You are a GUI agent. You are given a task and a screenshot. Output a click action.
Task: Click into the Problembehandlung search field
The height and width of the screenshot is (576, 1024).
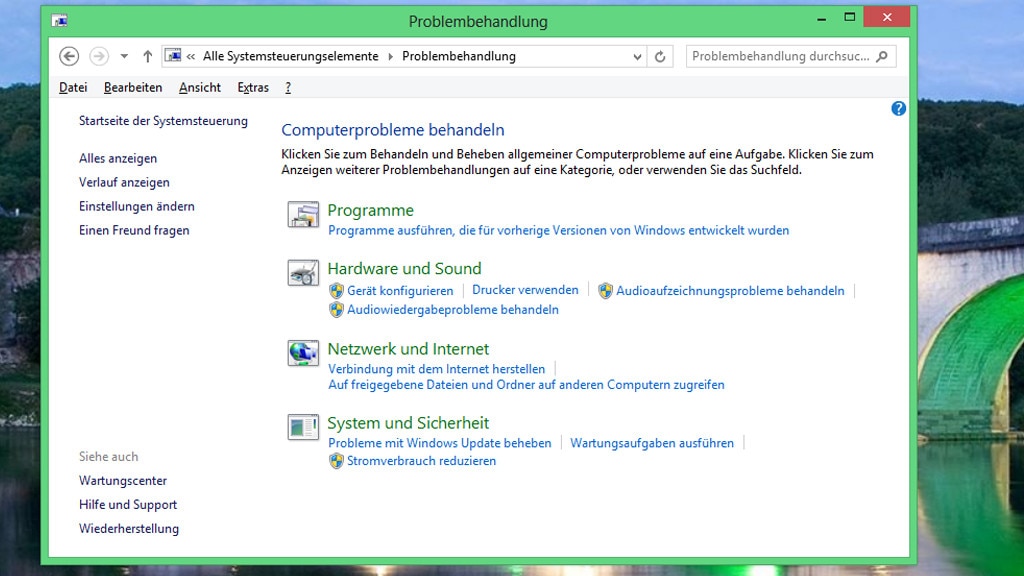[780, 57]
